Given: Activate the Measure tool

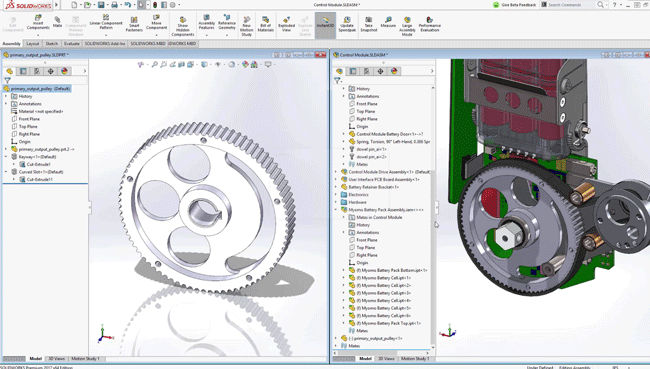Looking at the screenshot, I should (x=388, y=22).
